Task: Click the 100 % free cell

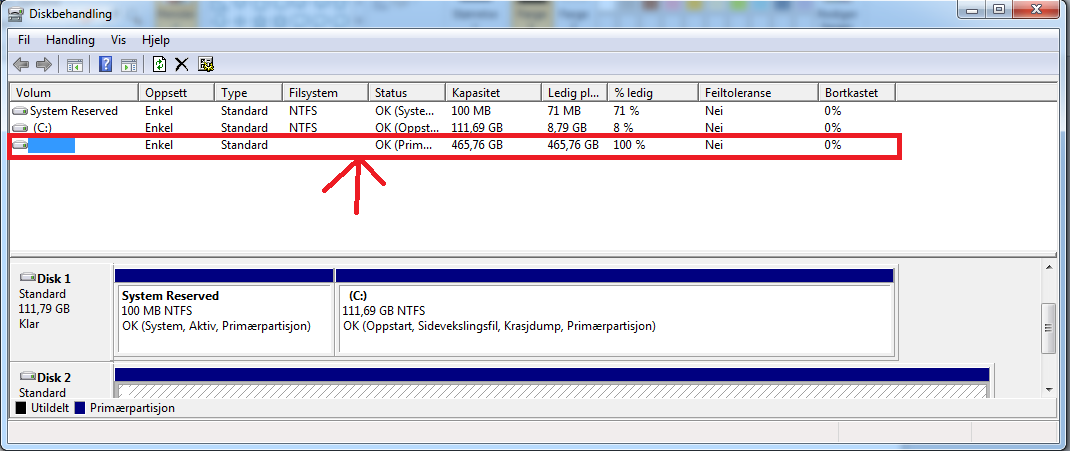Action: pos(630,145)
